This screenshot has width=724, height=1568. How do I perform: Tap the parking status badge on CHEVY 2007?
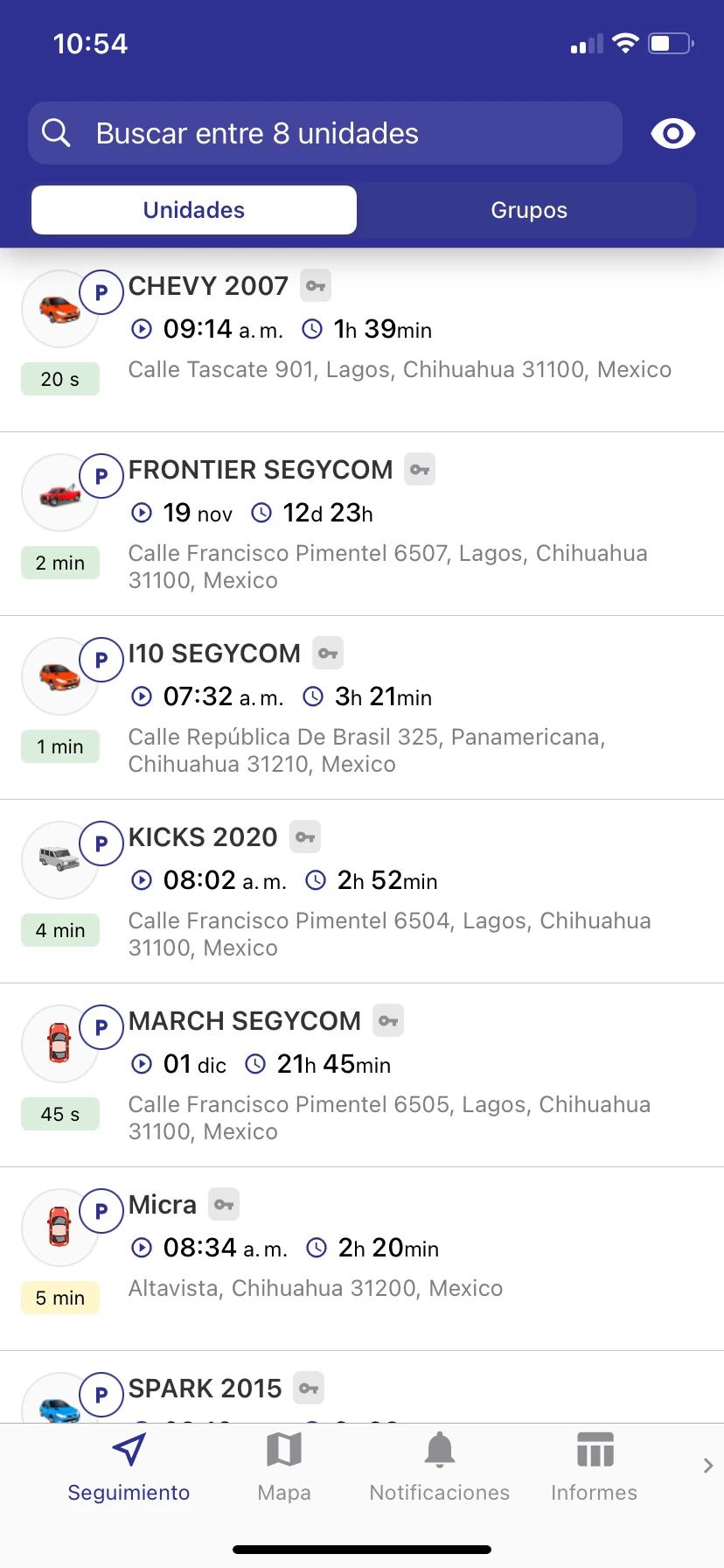click(x=101, y=292)
